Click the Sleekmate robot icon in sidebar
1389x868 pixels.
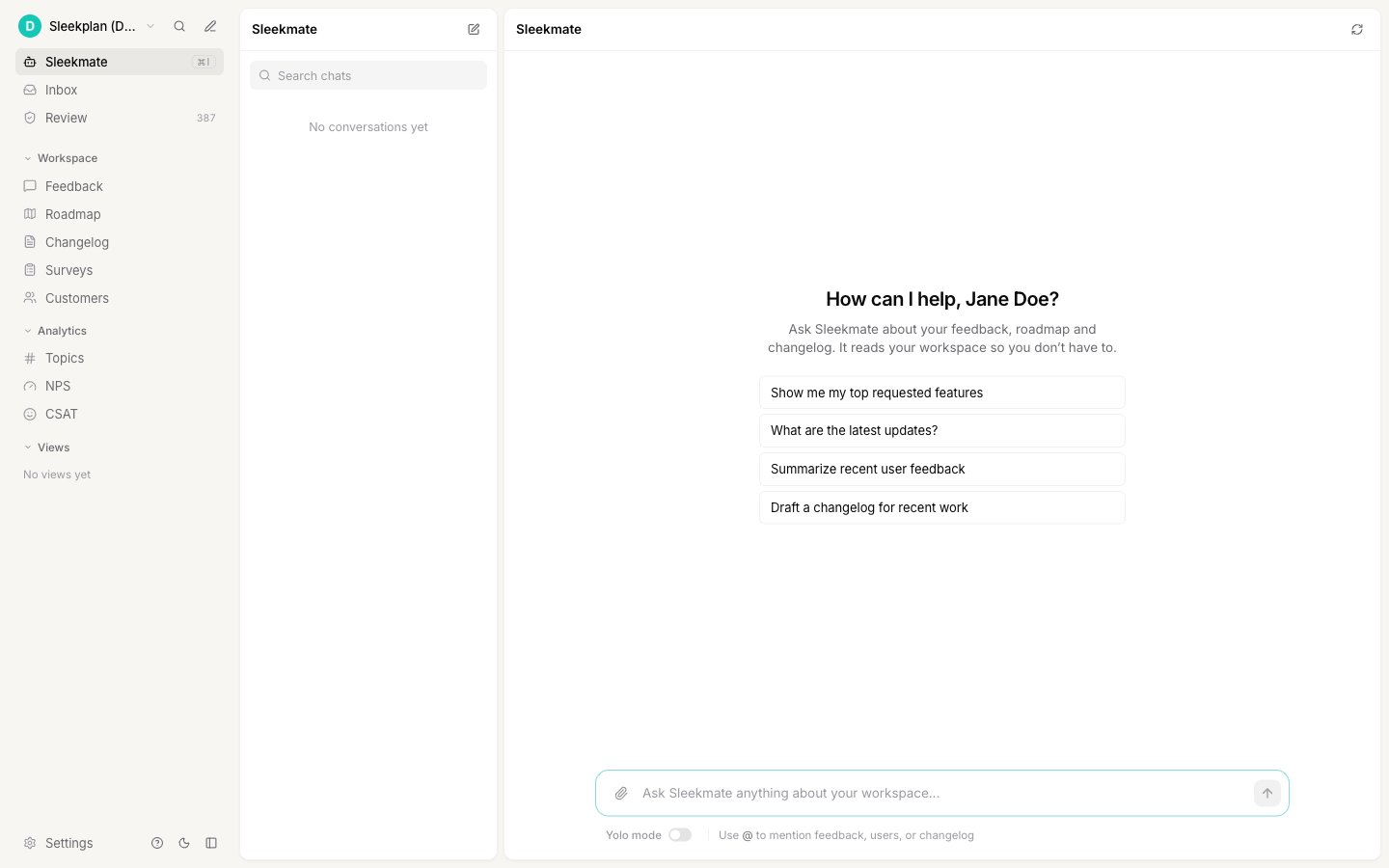30,62
